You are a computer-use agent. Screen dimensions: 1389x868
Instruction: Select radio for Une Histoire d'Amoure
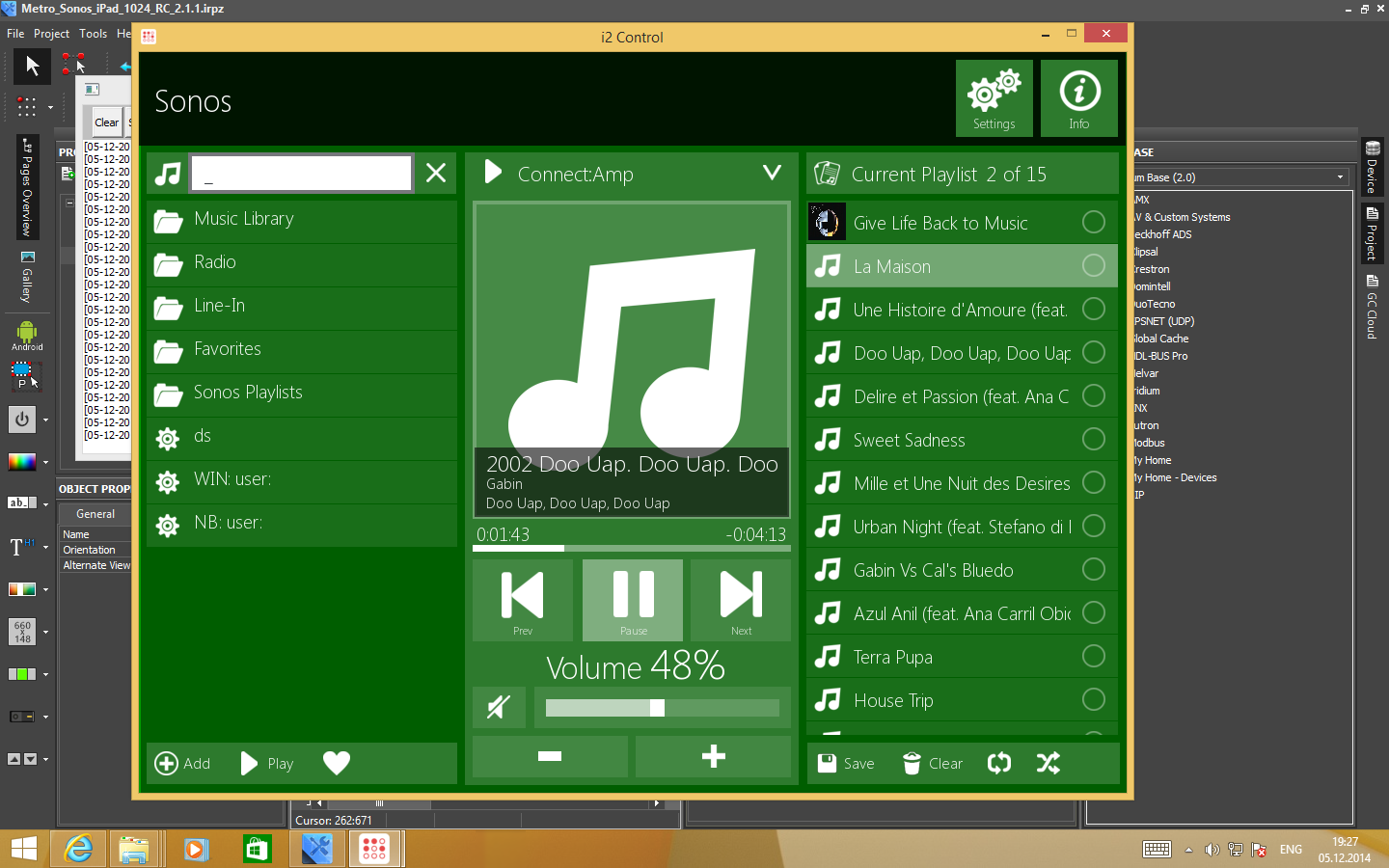pos(1094,309)
